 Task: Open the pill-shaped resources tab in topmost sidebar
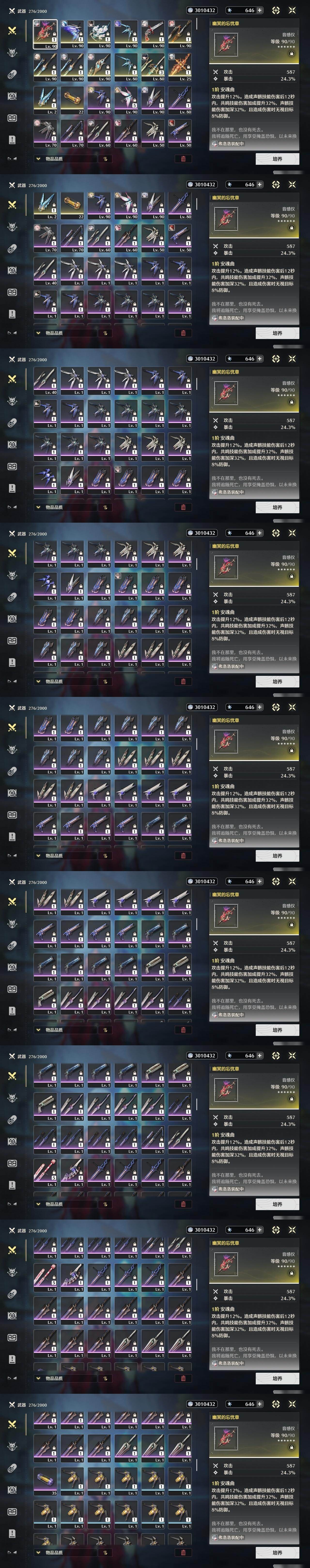coord(12,74)
